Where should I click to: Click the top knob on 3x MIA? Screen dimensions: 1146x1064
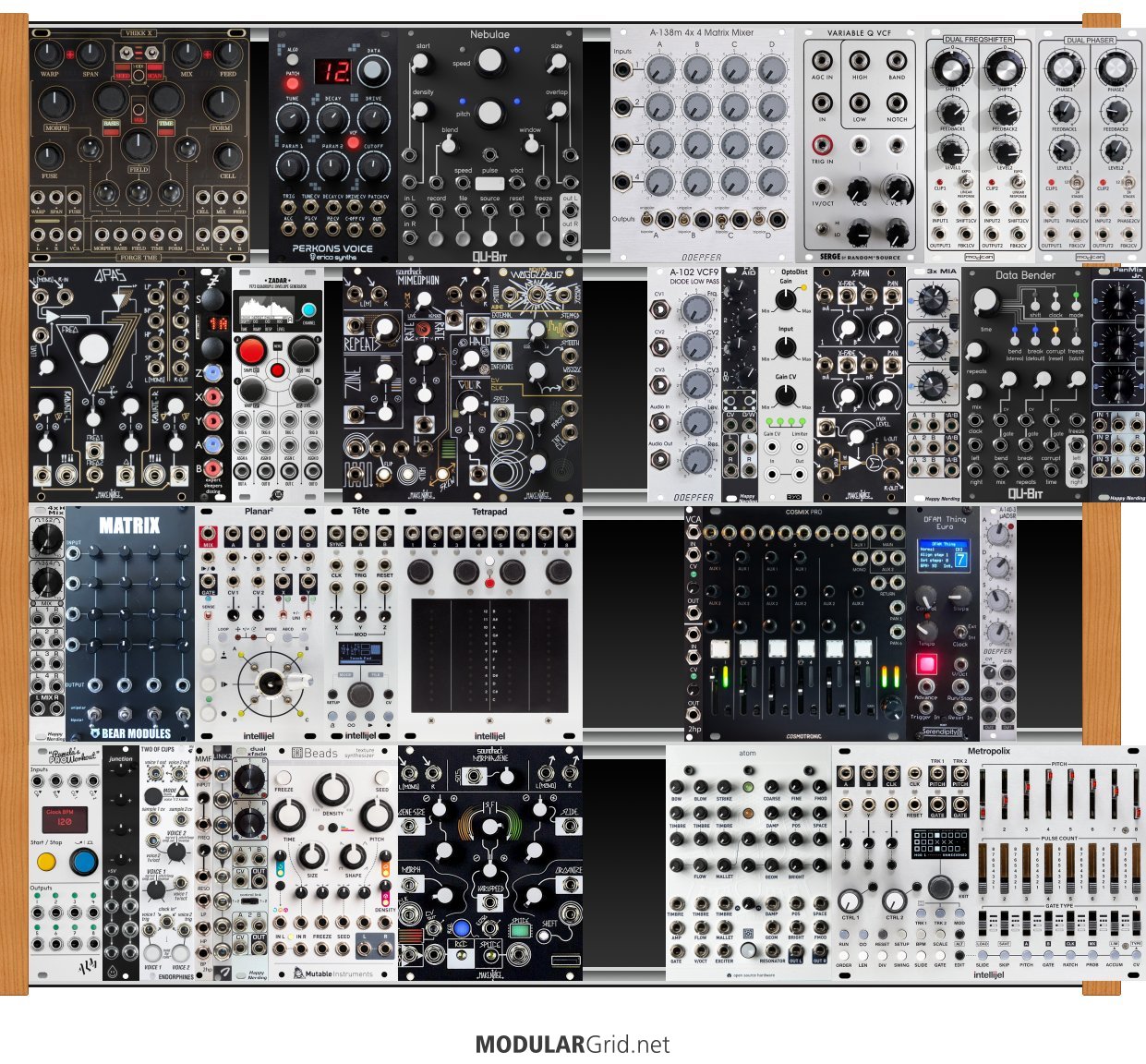[935, 299]
